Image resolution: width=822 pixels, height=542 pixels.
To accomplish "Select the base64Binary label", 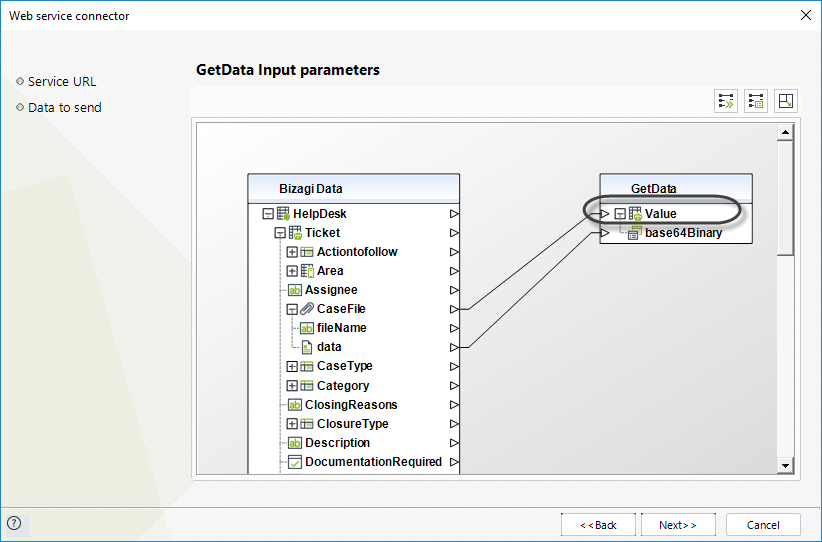I will coord(683,233).
